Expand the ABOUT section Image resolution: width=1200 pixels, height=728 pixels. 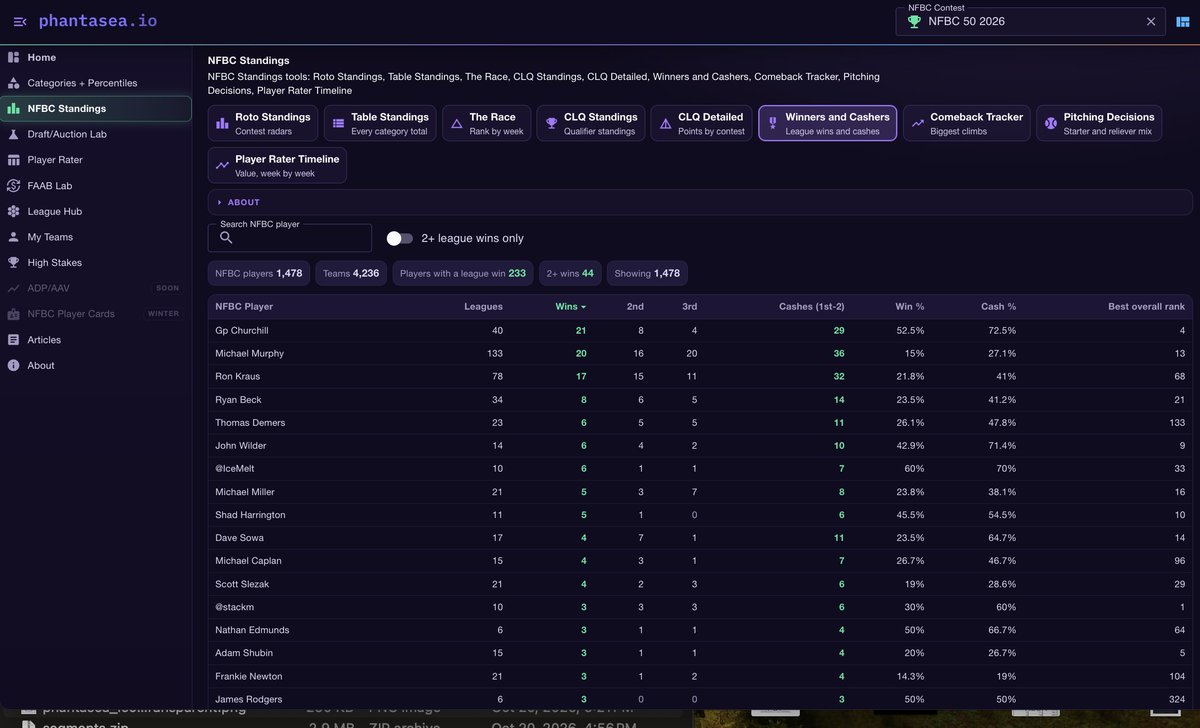click(x=700, y=202)
